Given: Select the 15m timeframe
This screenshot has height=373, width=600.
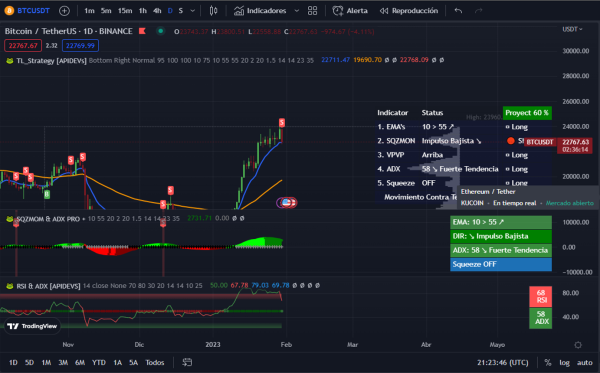Looking at the screenshot, I should click(x=125, y=11).
